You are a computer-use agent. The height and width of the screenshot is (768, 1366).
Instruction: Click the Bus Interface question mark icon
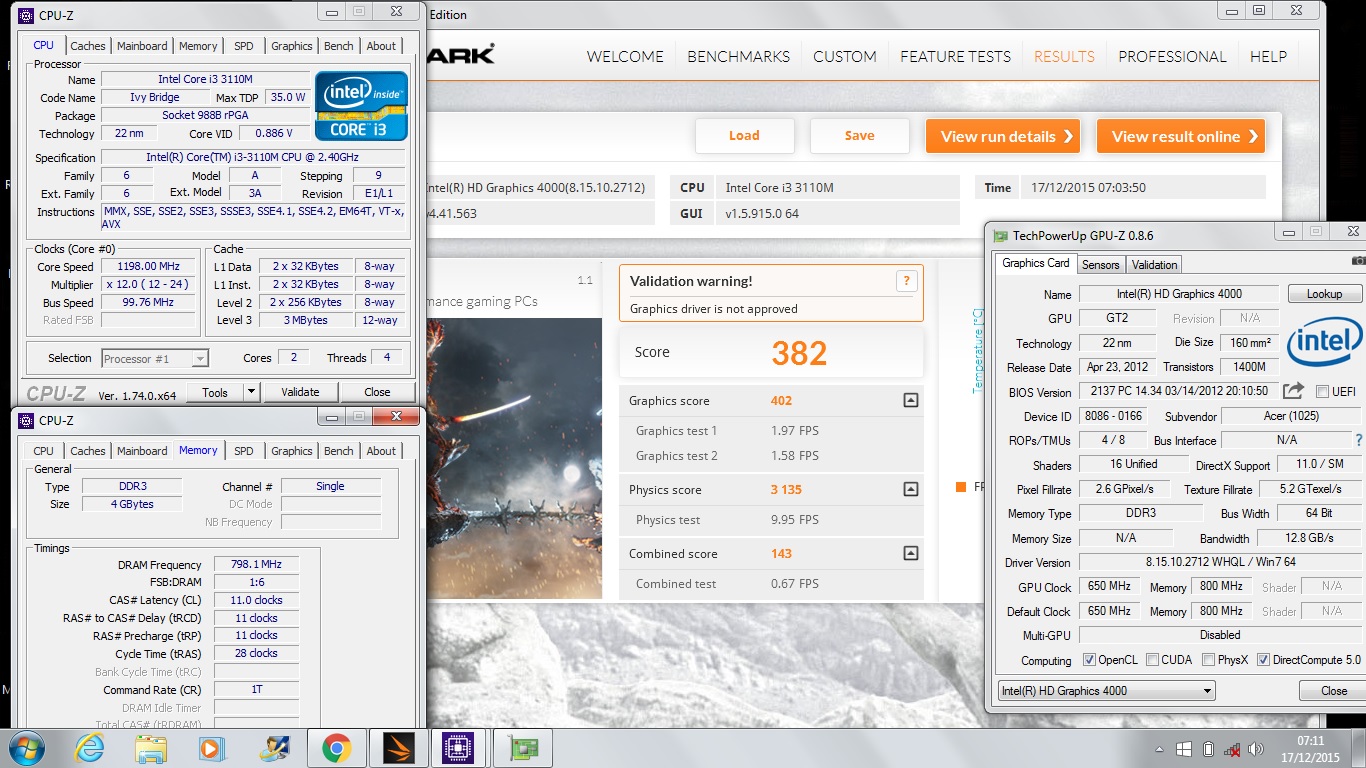tap(1358, 440)
